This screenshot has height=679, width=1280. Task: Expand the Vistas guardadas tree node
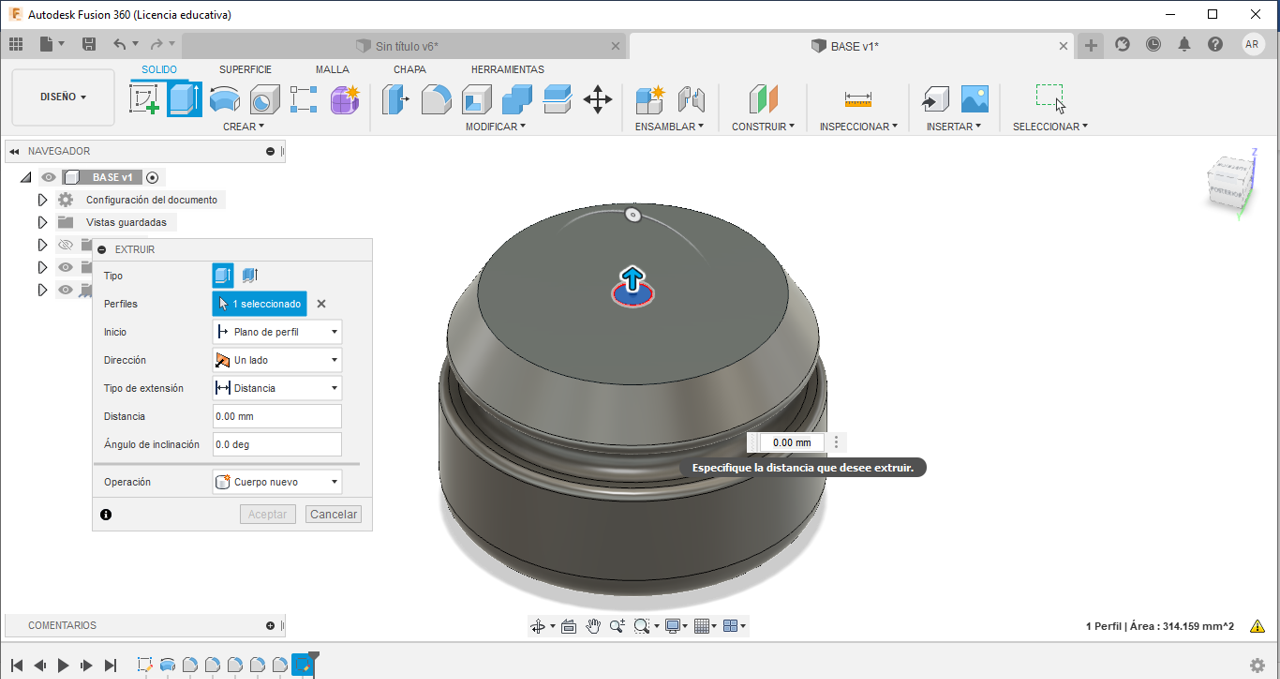(42, 222)
